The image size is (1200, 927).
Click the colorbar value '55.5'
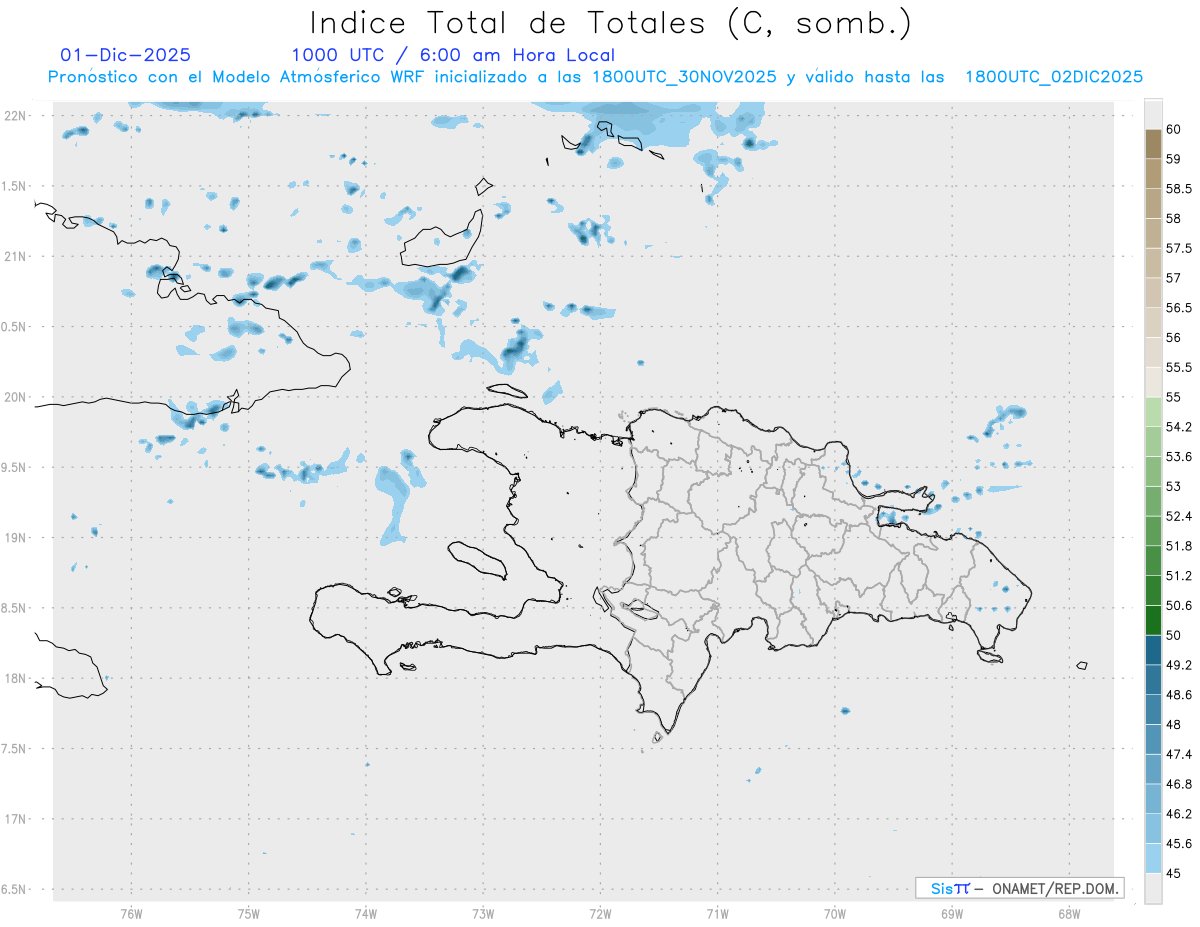(1178, 367)
